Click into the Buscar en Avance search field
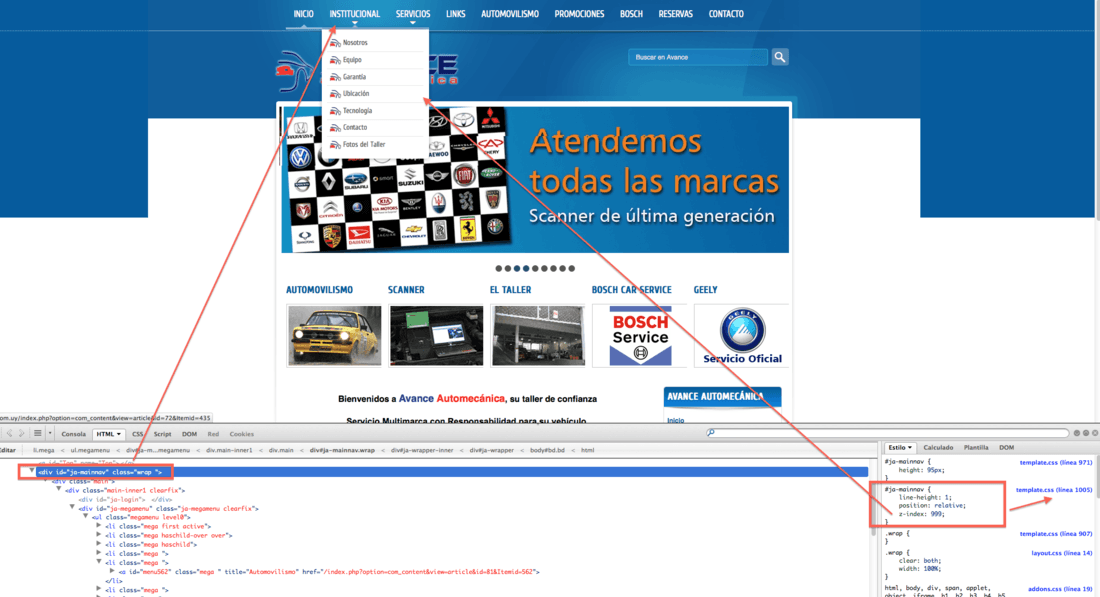 point(698,58)
